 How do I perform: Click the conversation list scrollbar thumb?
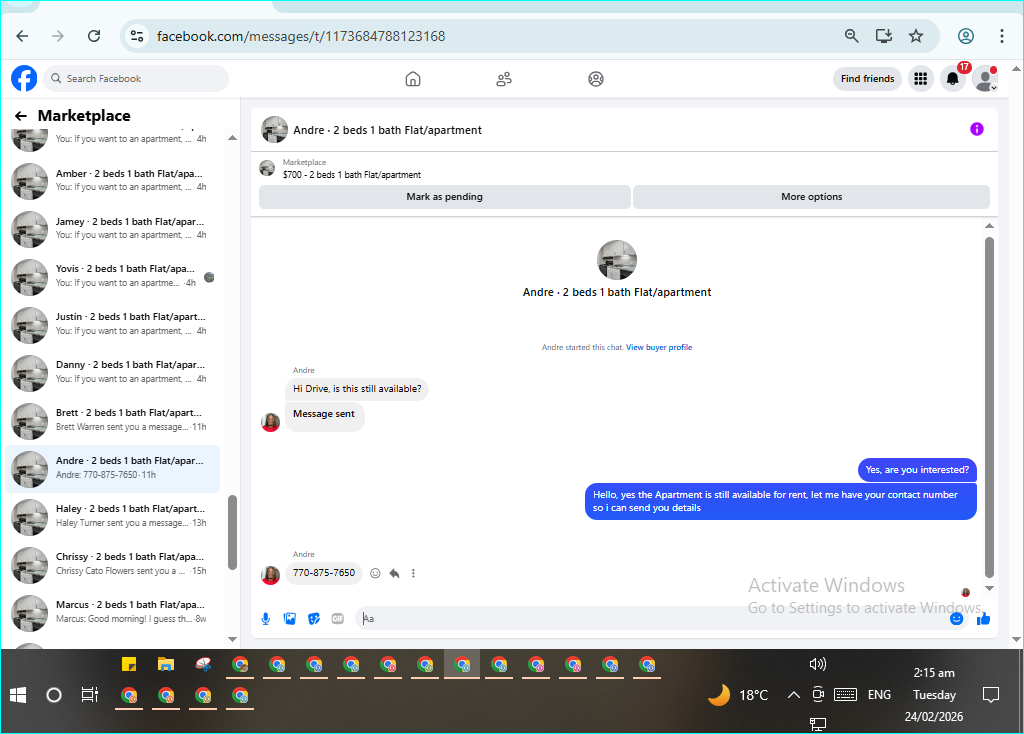click(x=232, y=532)
